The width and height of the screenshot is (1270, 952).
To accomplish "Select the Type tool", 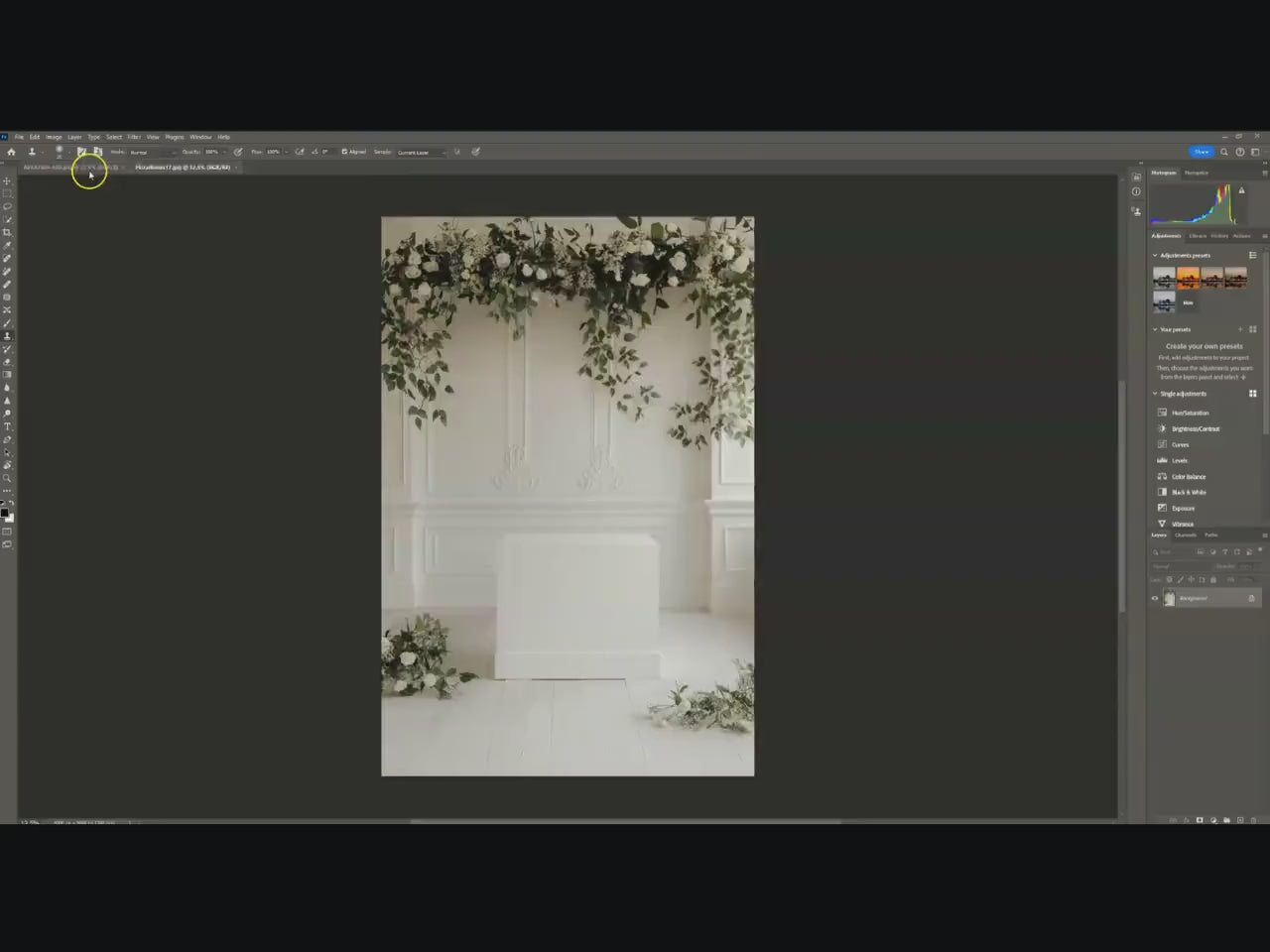I will pos(7,425).
